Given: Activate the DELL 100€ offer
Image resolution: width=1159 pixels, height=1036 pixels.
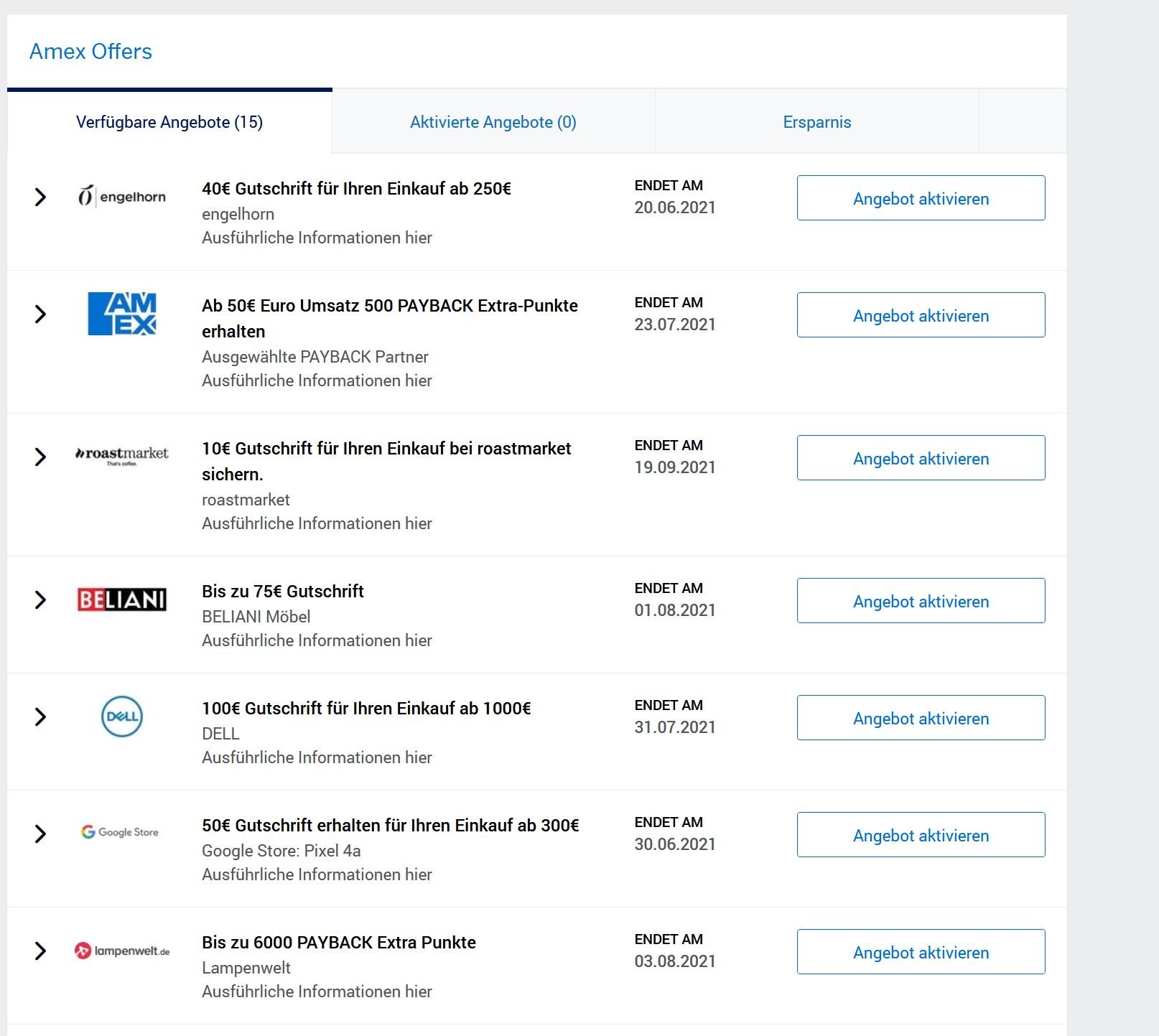Looking at the screenshot, I should (921, 718).
